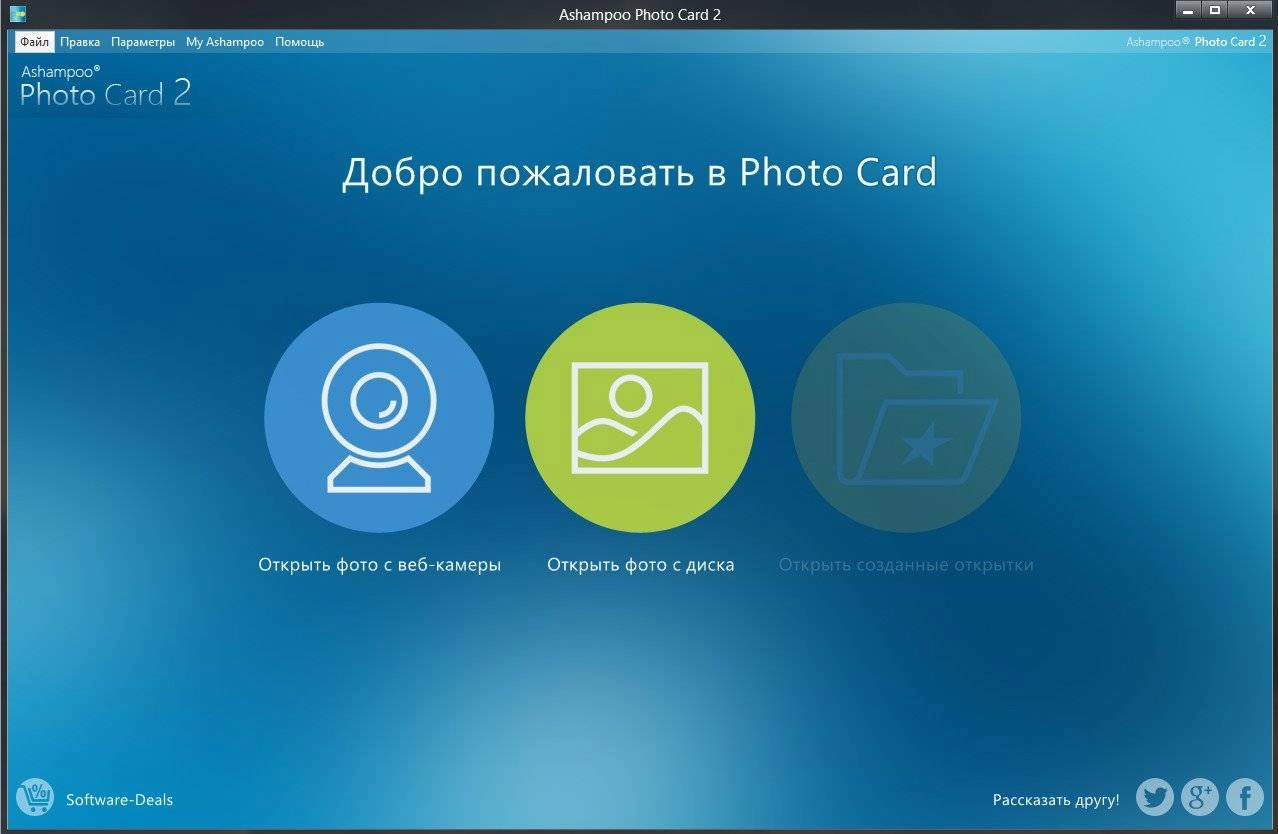Share via the Twitter icon
Screen dimensions: 1278x834
pos(1155,797)
